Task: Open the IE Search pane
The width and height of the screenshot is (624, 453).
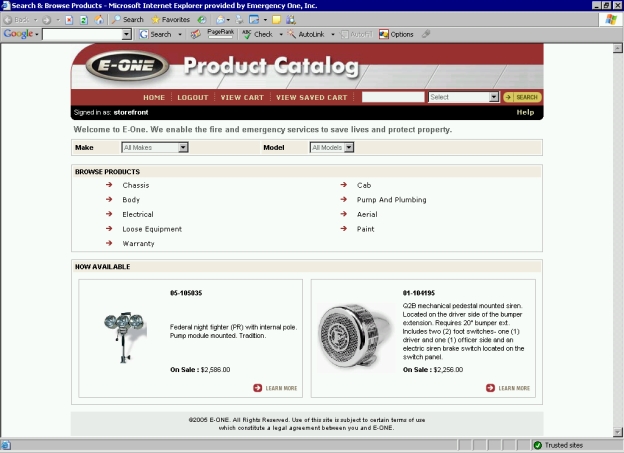Action: (127, 20)
